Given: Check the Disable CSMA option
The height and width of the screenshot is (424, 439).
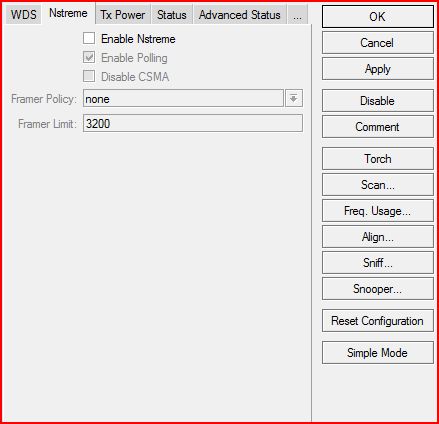Looking at the screenshot, I should click(x=89, y=76).
